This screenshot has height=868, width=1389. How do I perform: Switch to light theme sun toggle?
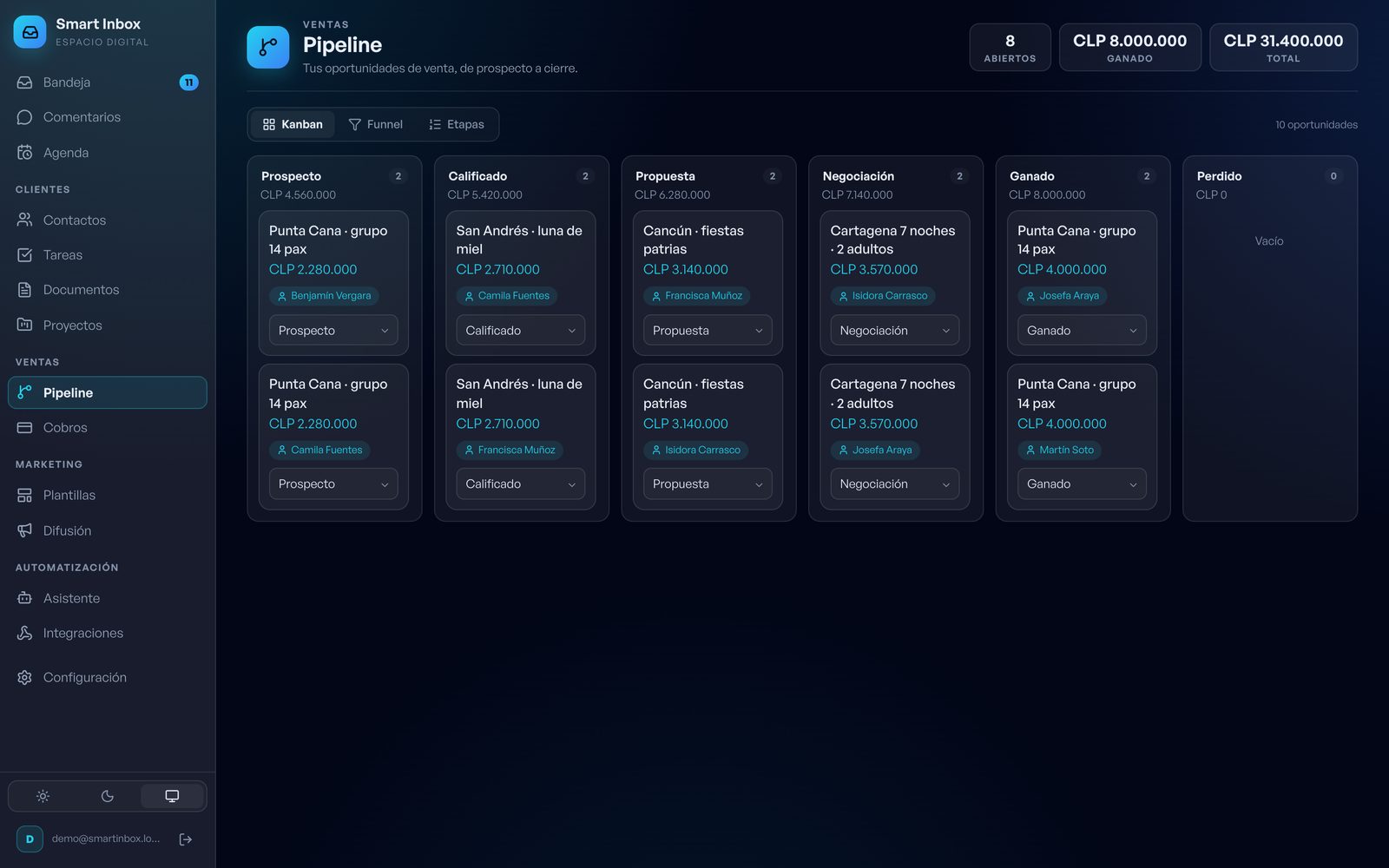(x=43, y=796)
